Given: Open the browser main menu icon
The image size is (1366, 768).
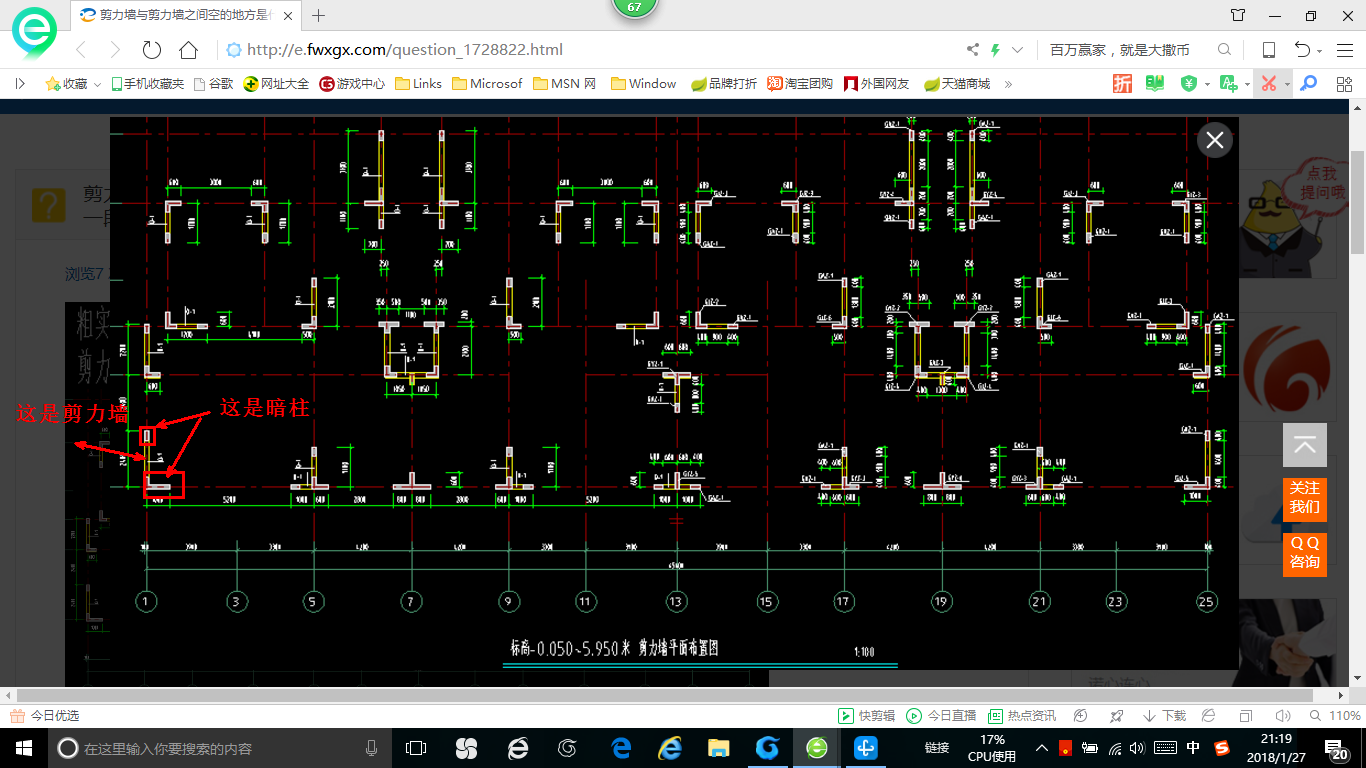Looking at the screenshot, I should (1343, 50).
